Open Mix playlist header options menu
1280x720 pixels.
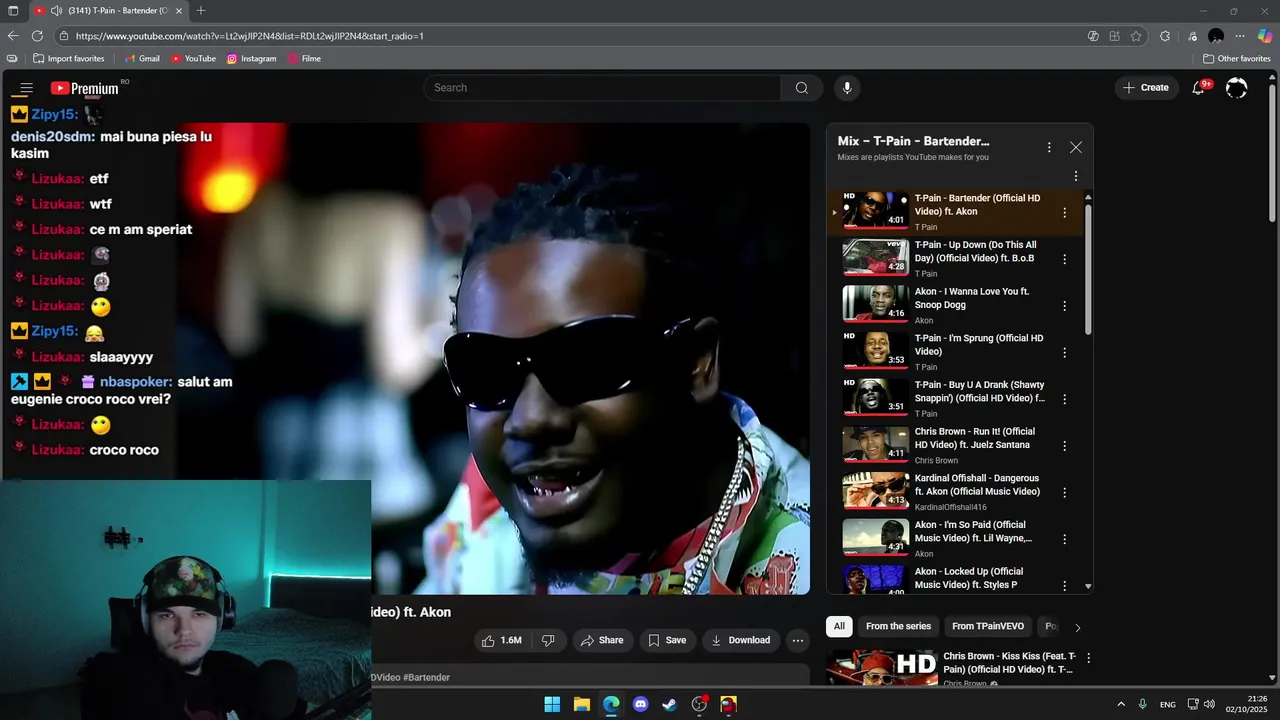coord(1049,147)
